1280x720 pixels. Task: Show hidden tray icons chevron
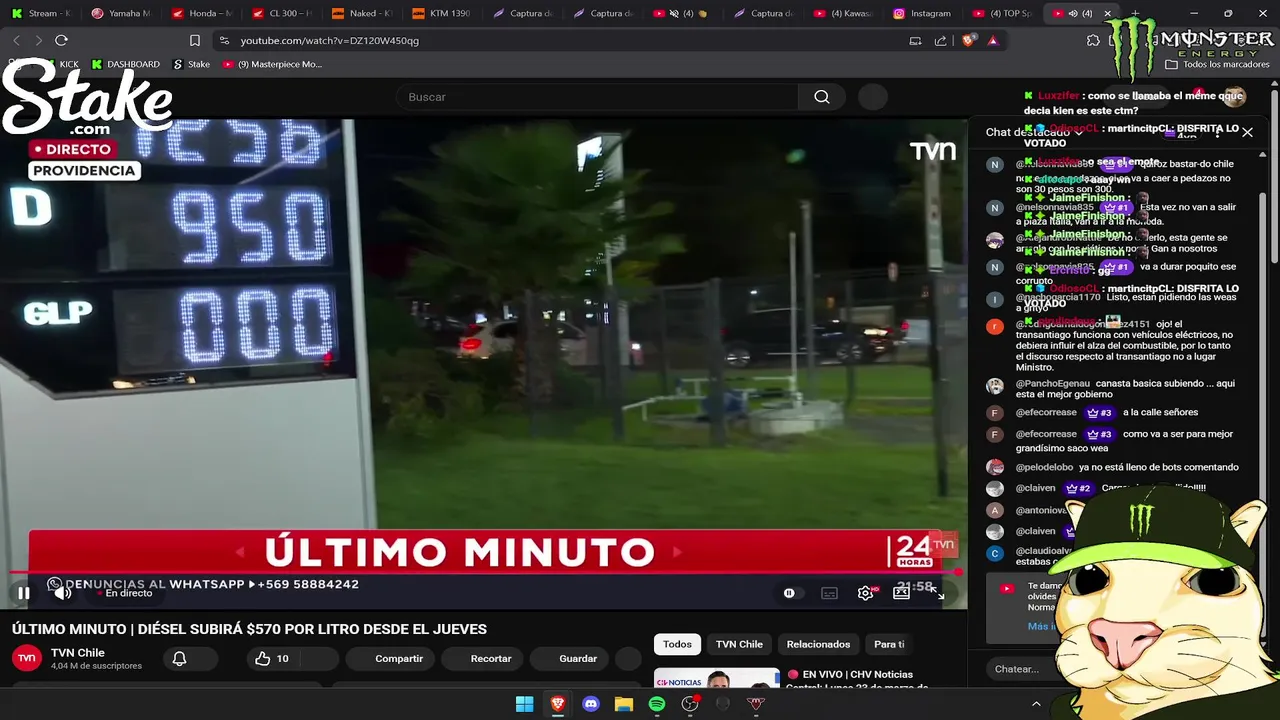tap(1036, 704)
